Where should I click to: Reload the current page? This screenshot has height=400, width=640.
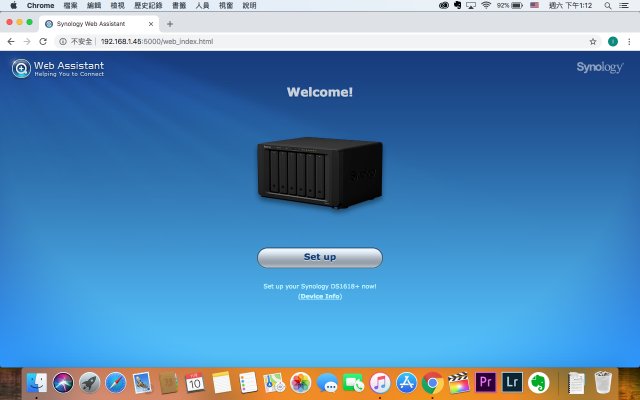click(x=43, y=41)
